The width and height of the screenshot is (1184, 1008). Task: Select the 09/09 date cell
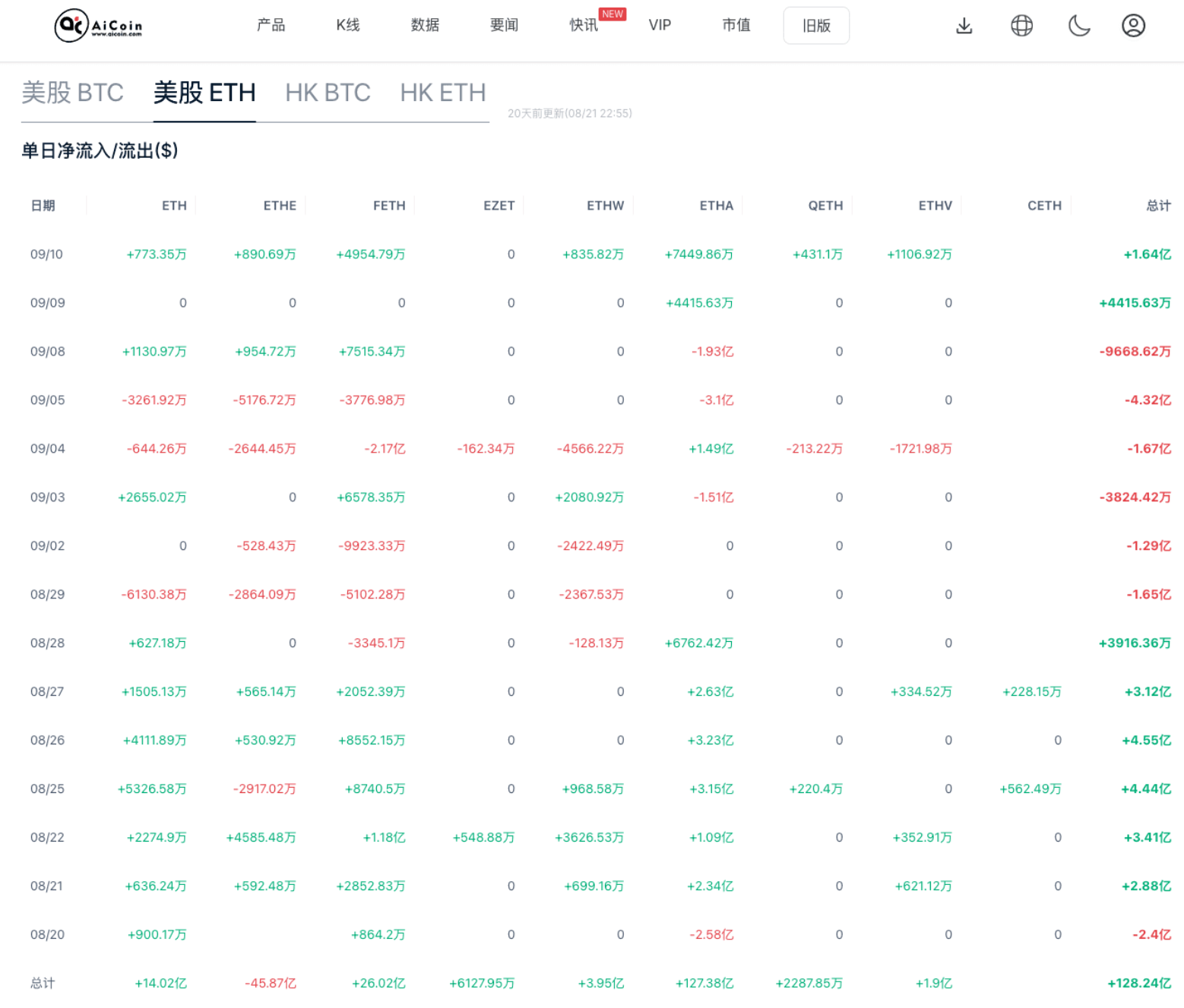[47, 303]
